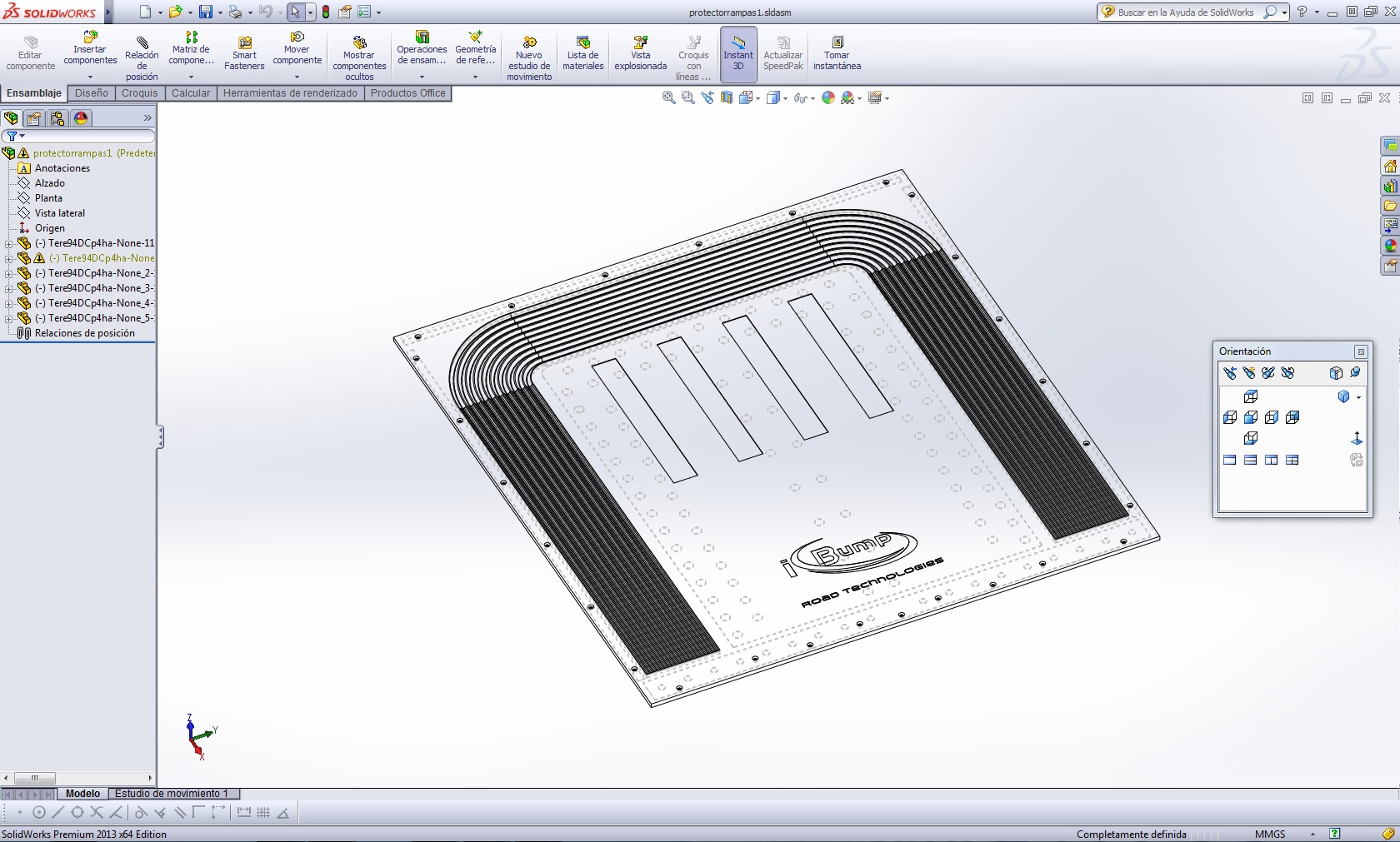This screenshot has height=842, width=1400.
Task: Click the feature tree horizontal scrollbar
Action: click(x=78, y=778)
